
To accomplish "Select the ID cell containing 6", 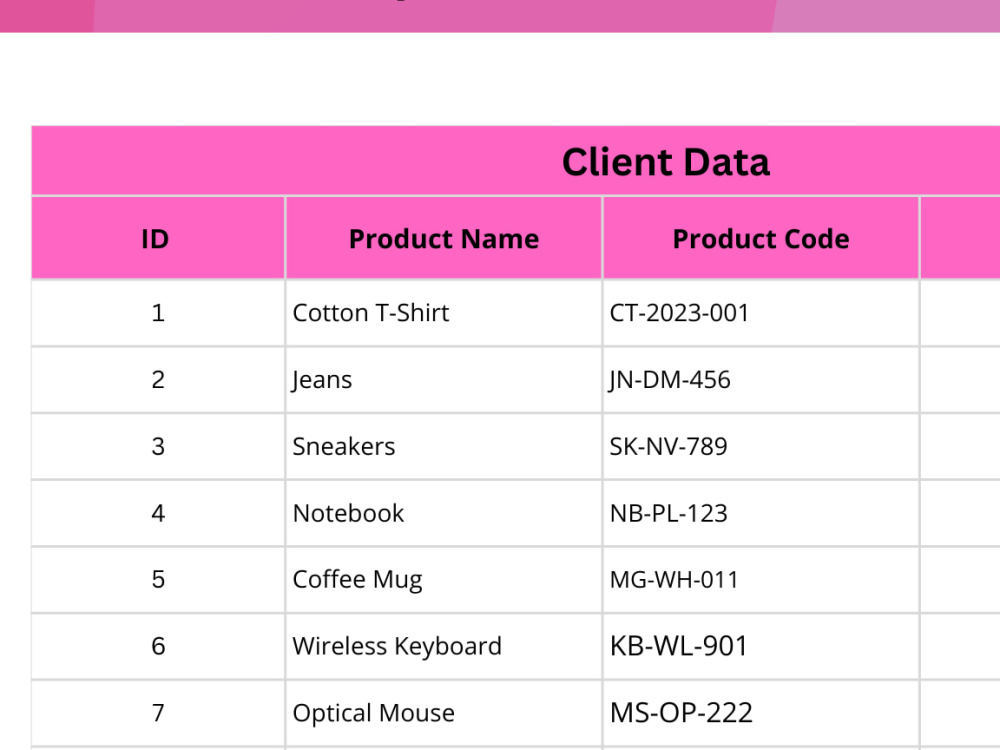I will (158, 647).
